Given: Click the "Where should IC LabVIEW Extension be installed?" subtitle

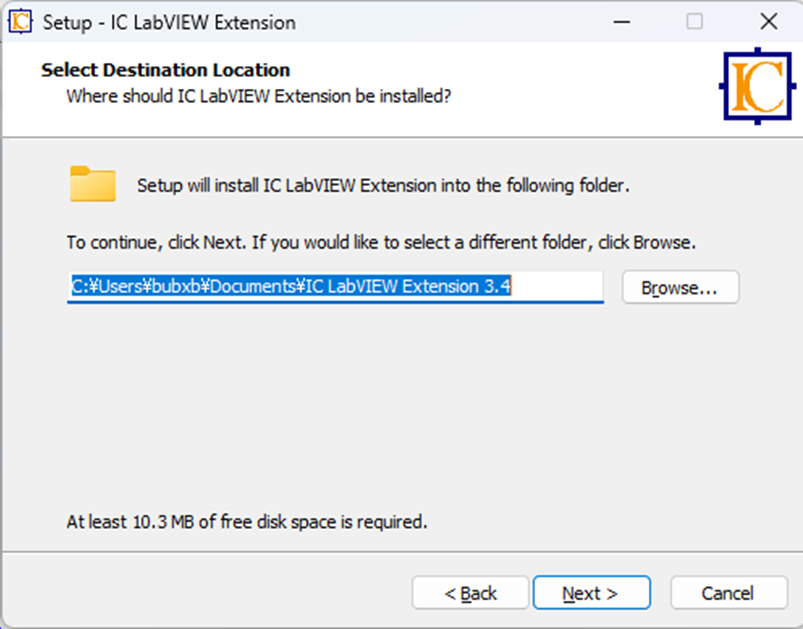Looking at the screenshot, I should click(x=258, y=97).
